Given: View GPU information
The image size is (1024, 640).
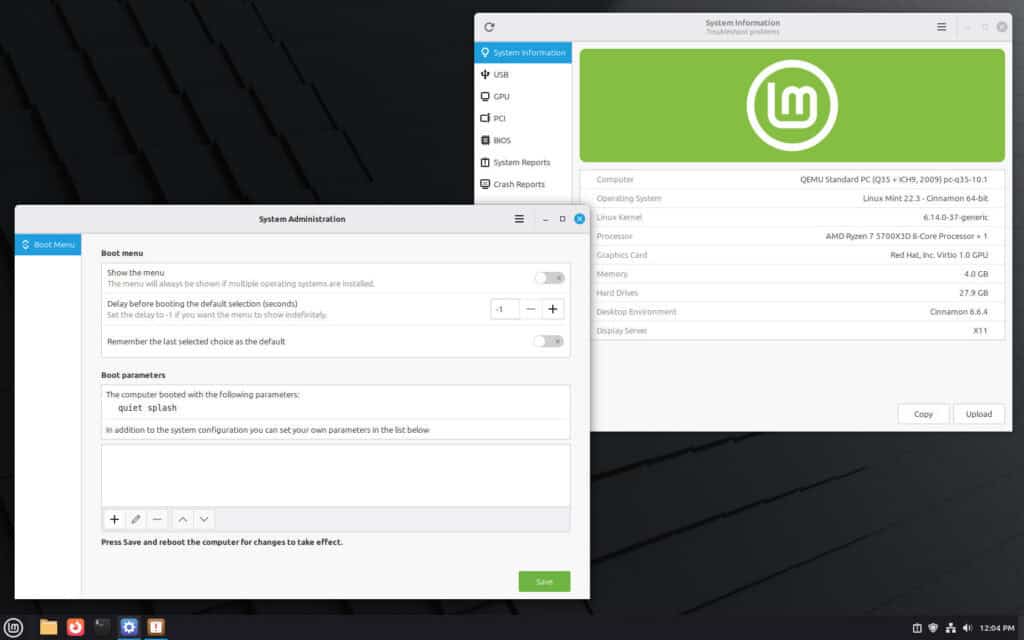Looking at the screenshot, I should pos(498,96).
